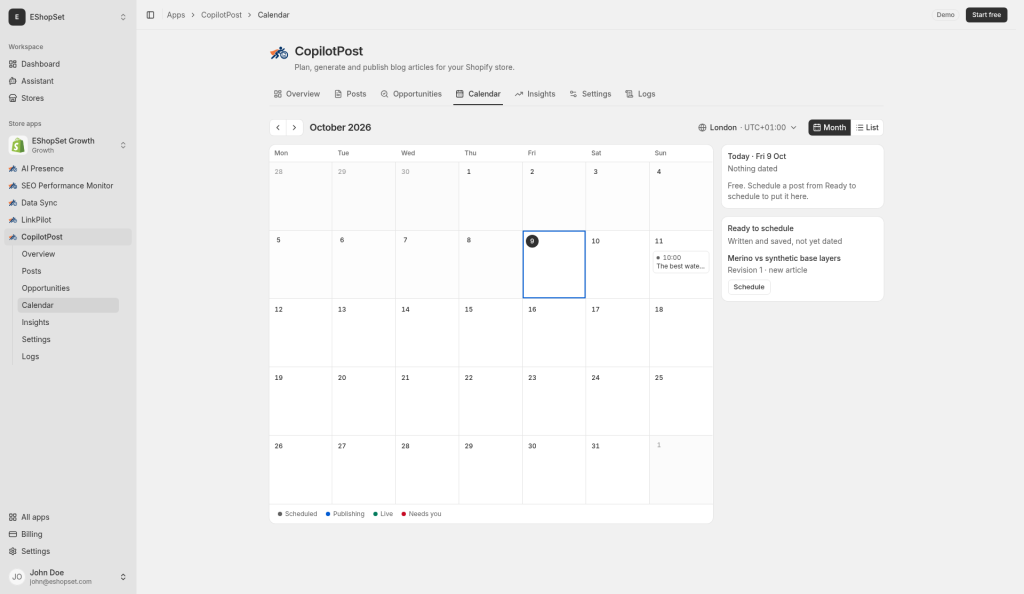Click the CopilotPost breadcrumb link
The height and width of the screenshot is (594, 1024).
tap(221, 15)
